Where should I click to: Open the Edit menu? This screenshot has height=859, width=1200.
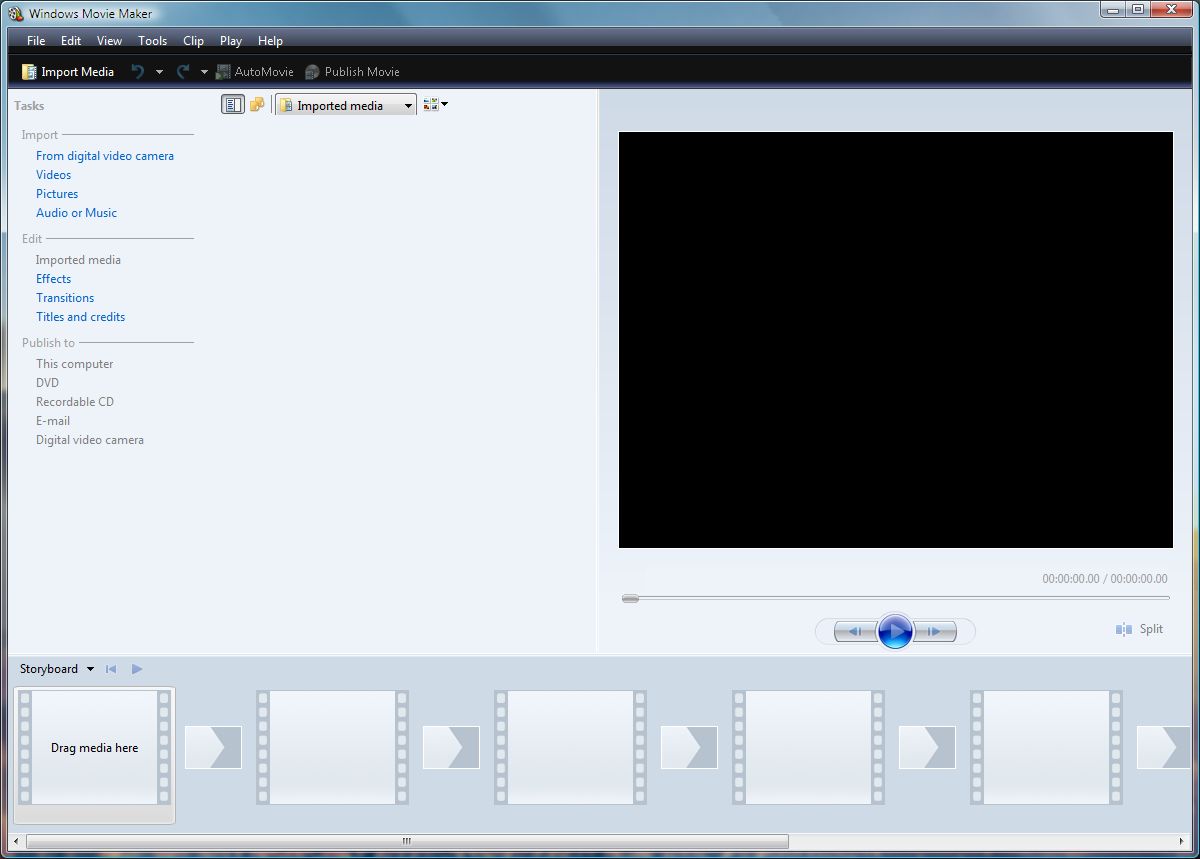coord(71,41)
